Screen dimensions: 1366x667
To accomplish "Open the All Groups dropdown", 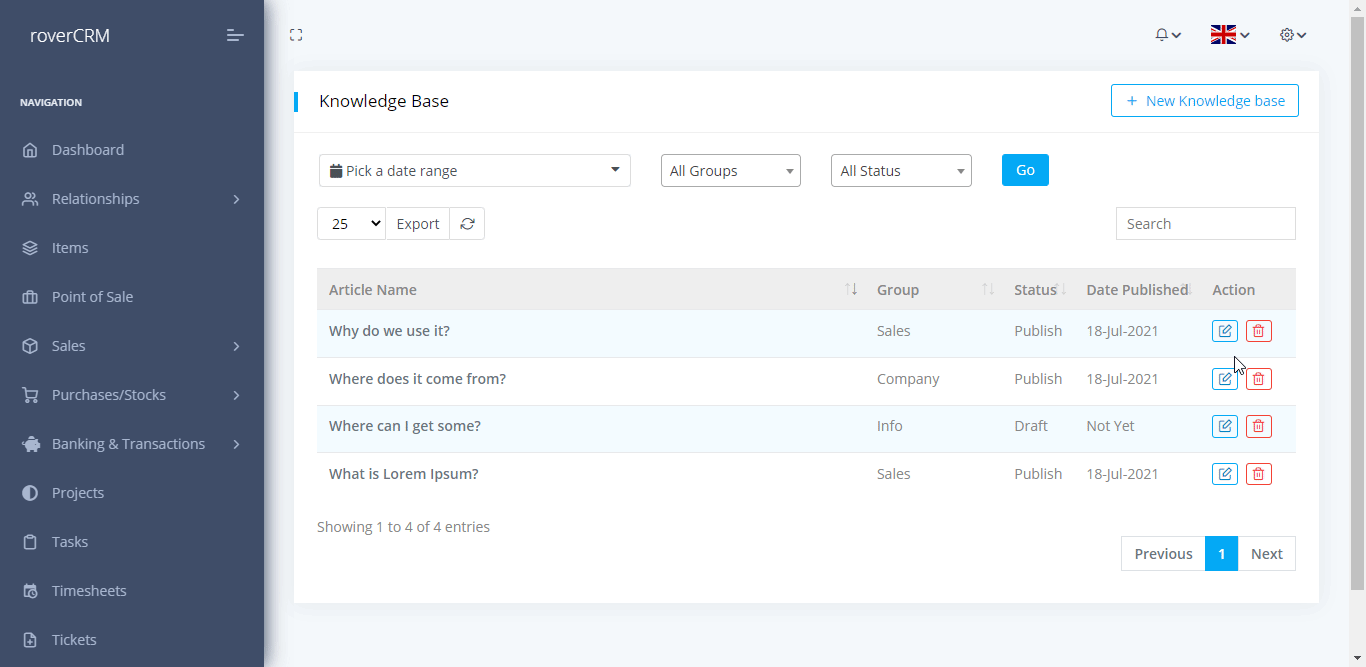I will pyautogui.click(x=730, y=171).
